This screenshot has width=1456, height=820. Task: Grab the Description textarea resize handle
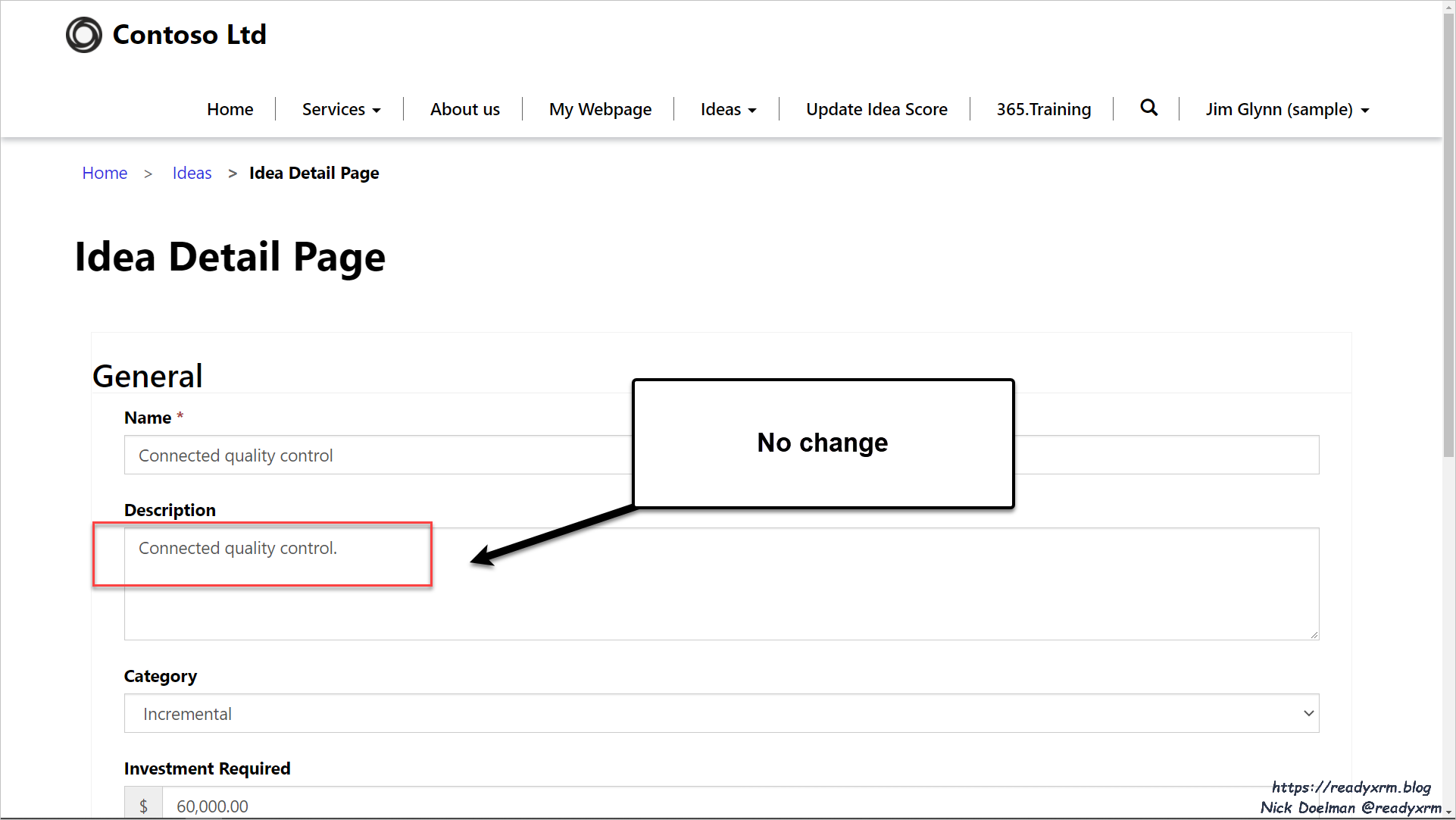1314,634
